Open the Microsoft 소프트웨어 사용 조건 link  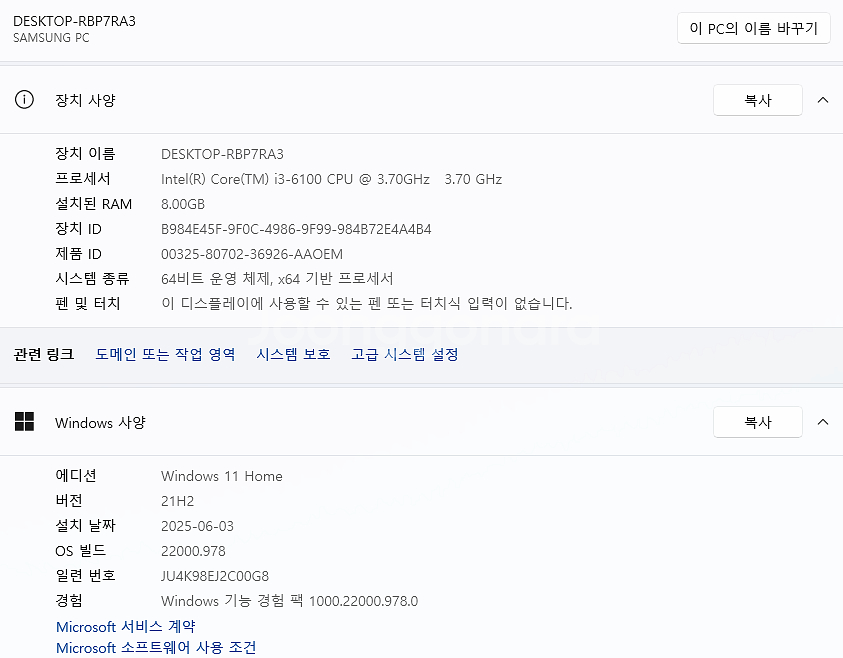click(156, 647)
